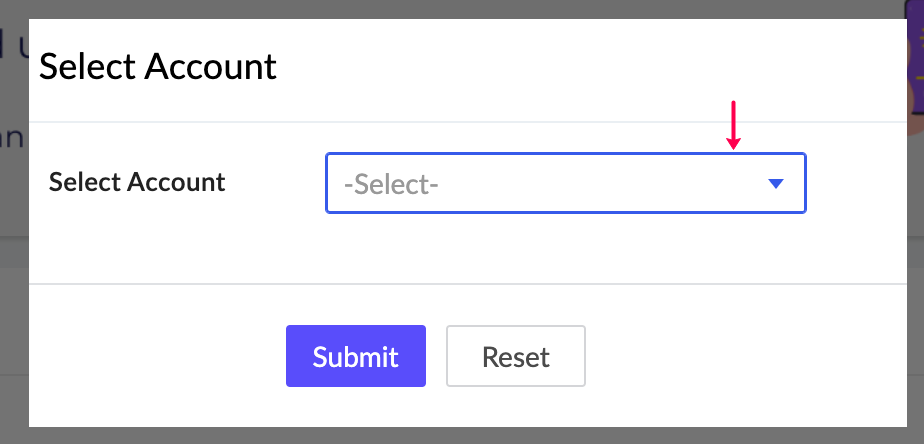
Task: Reset the account selection form
Action: click(516, 356)
